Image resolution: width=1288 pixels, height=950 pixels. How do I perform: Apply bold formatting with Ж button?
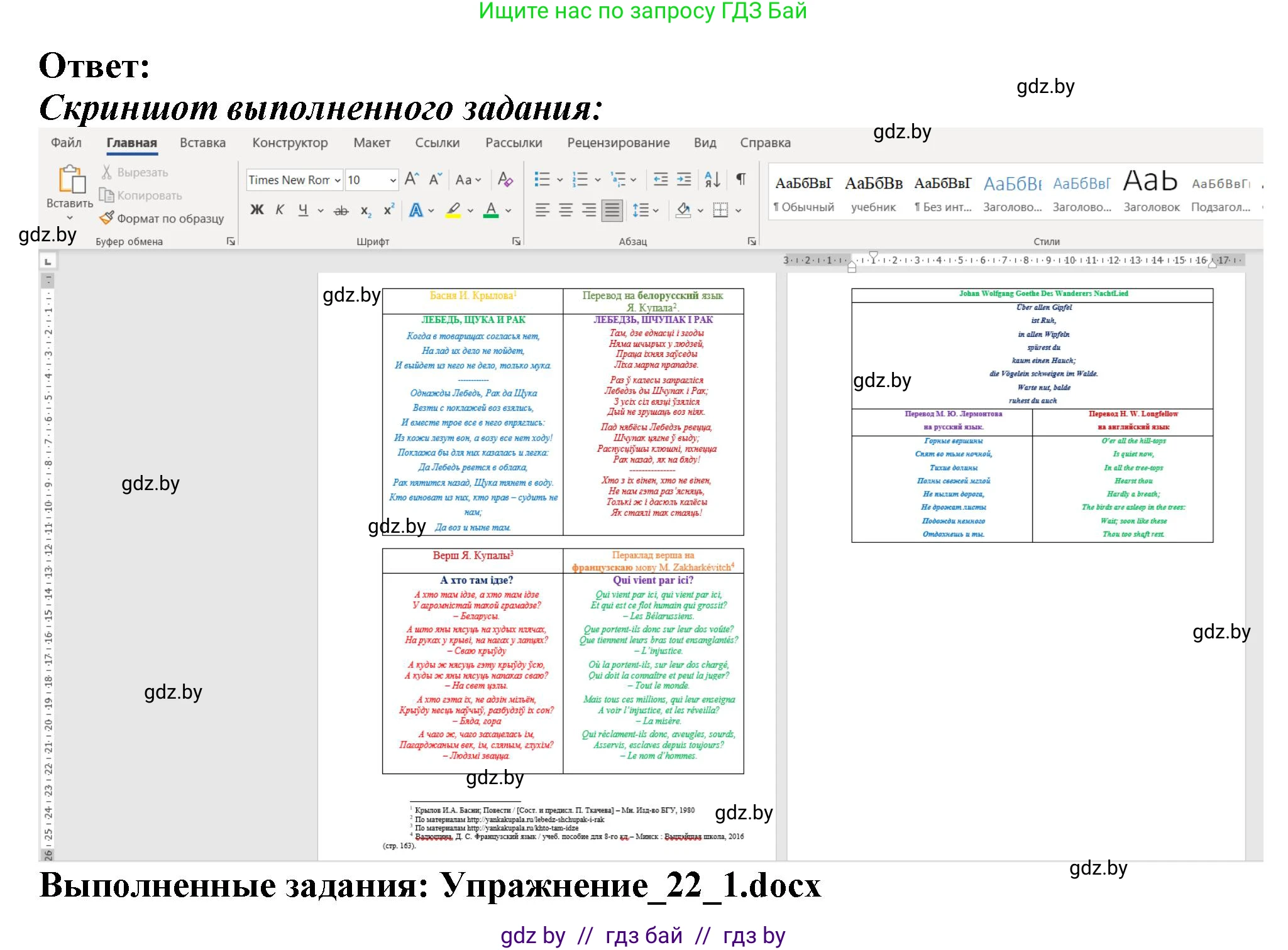click(x=256, y=209)
